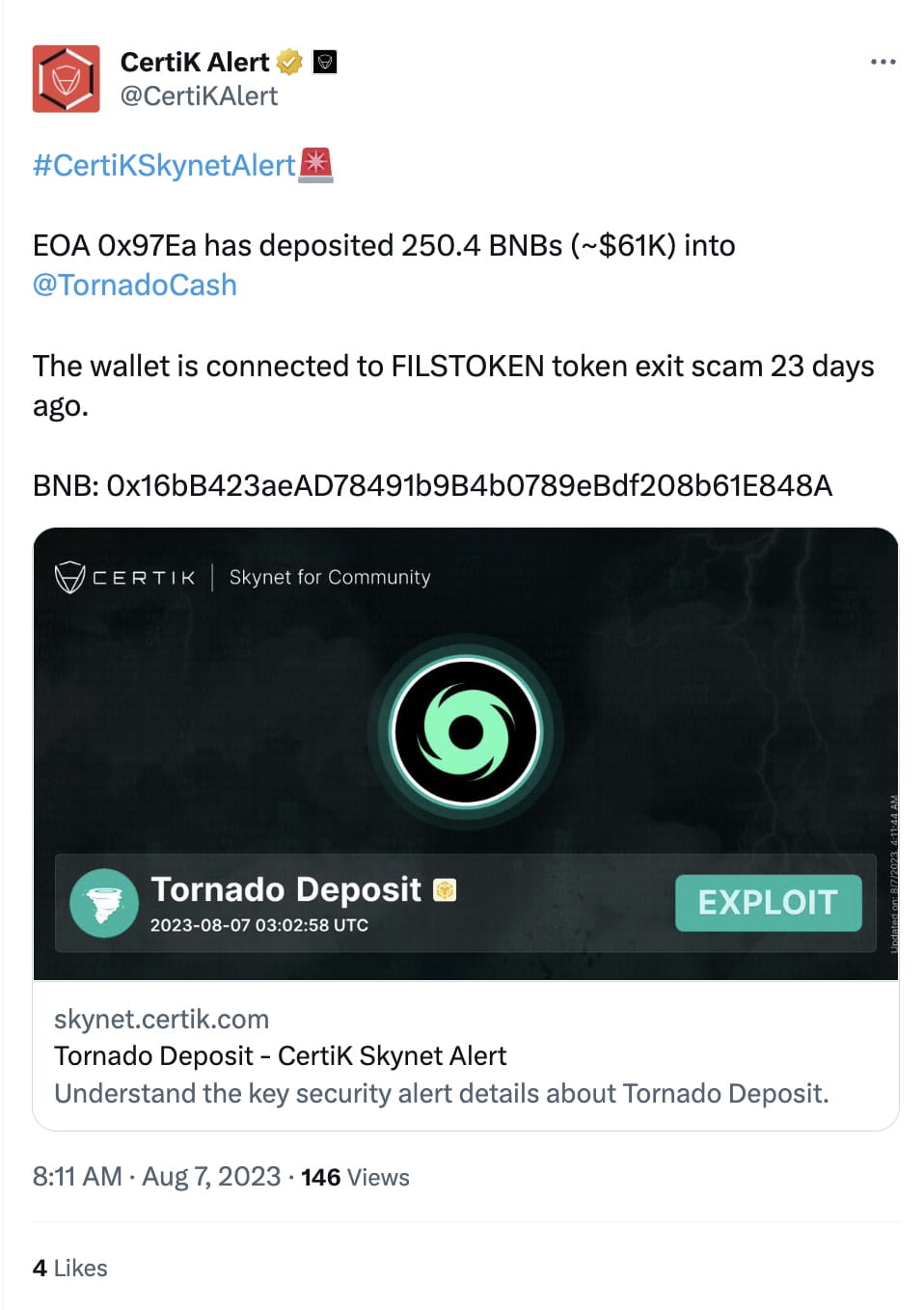Click the 4 Likes count
Screen dimensions: 924x1310
pyautogui.click(x=68, y=1267)
